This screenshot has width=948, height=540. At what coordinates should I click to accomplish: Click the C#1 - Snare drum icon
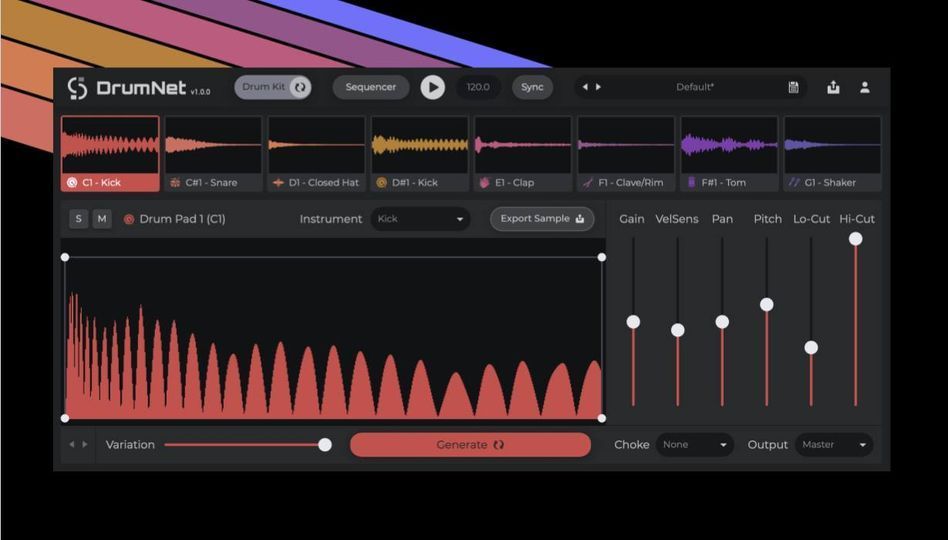(175, 182)
